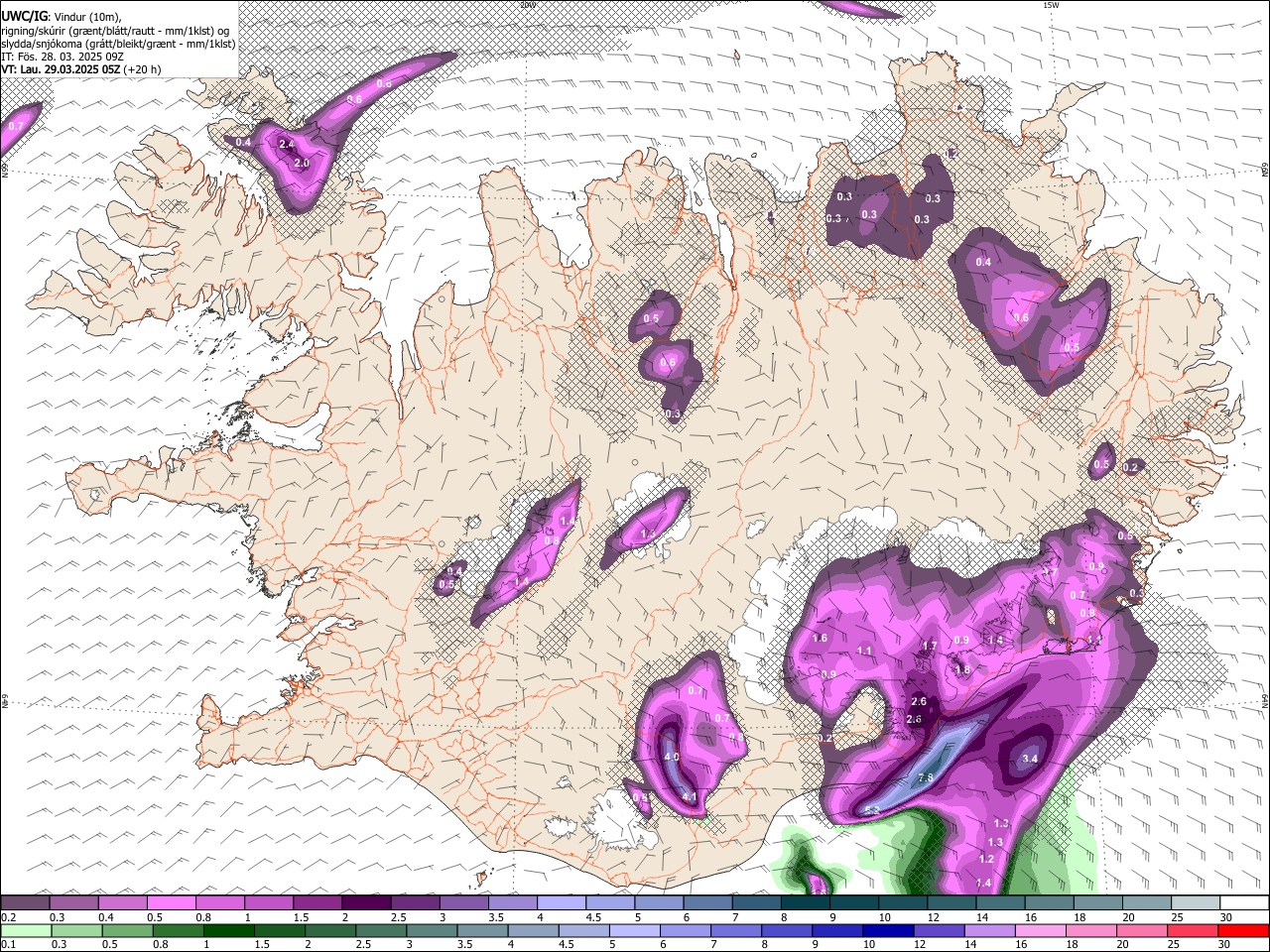Click the '2.0' value in the Westfjords

click(x=303, y=164)
